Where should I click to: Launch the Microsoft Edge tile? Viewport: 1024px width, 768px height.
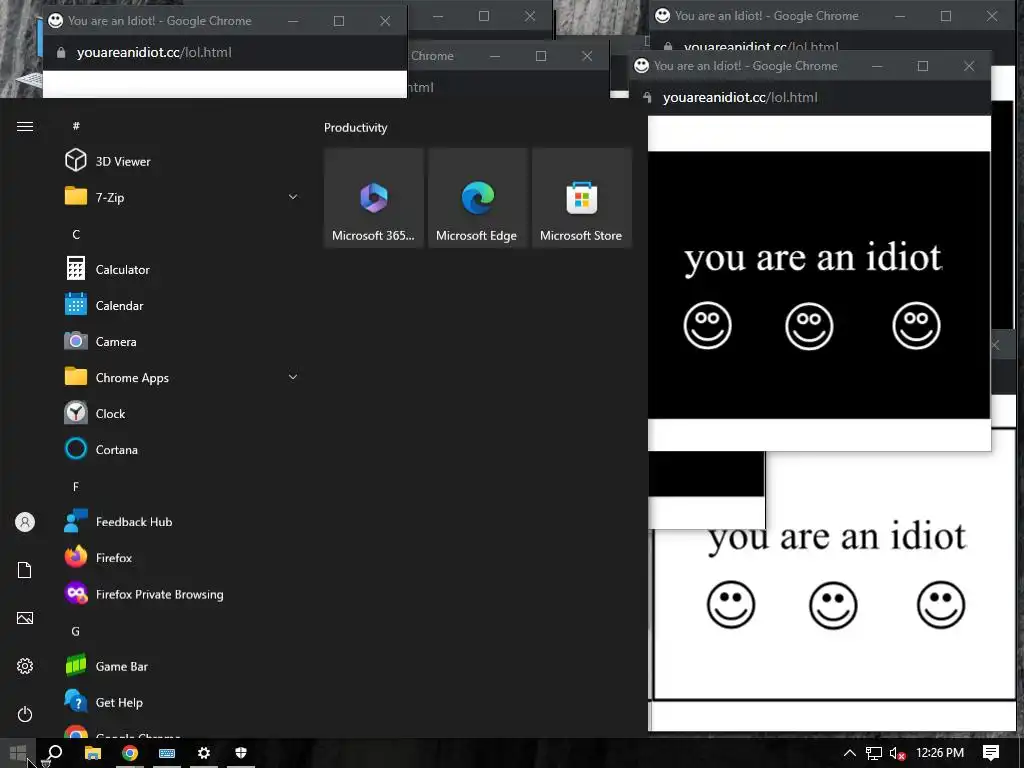477,198
